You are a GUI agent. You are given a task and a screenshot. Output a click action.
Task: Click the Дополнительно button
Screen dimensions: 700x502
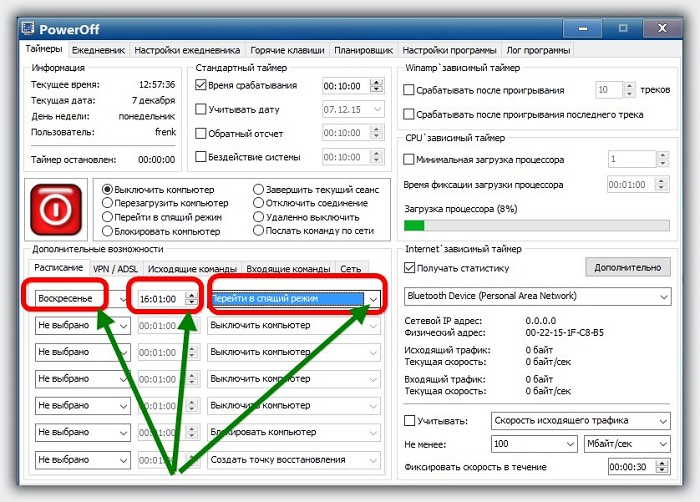click(x=627, y=268)
